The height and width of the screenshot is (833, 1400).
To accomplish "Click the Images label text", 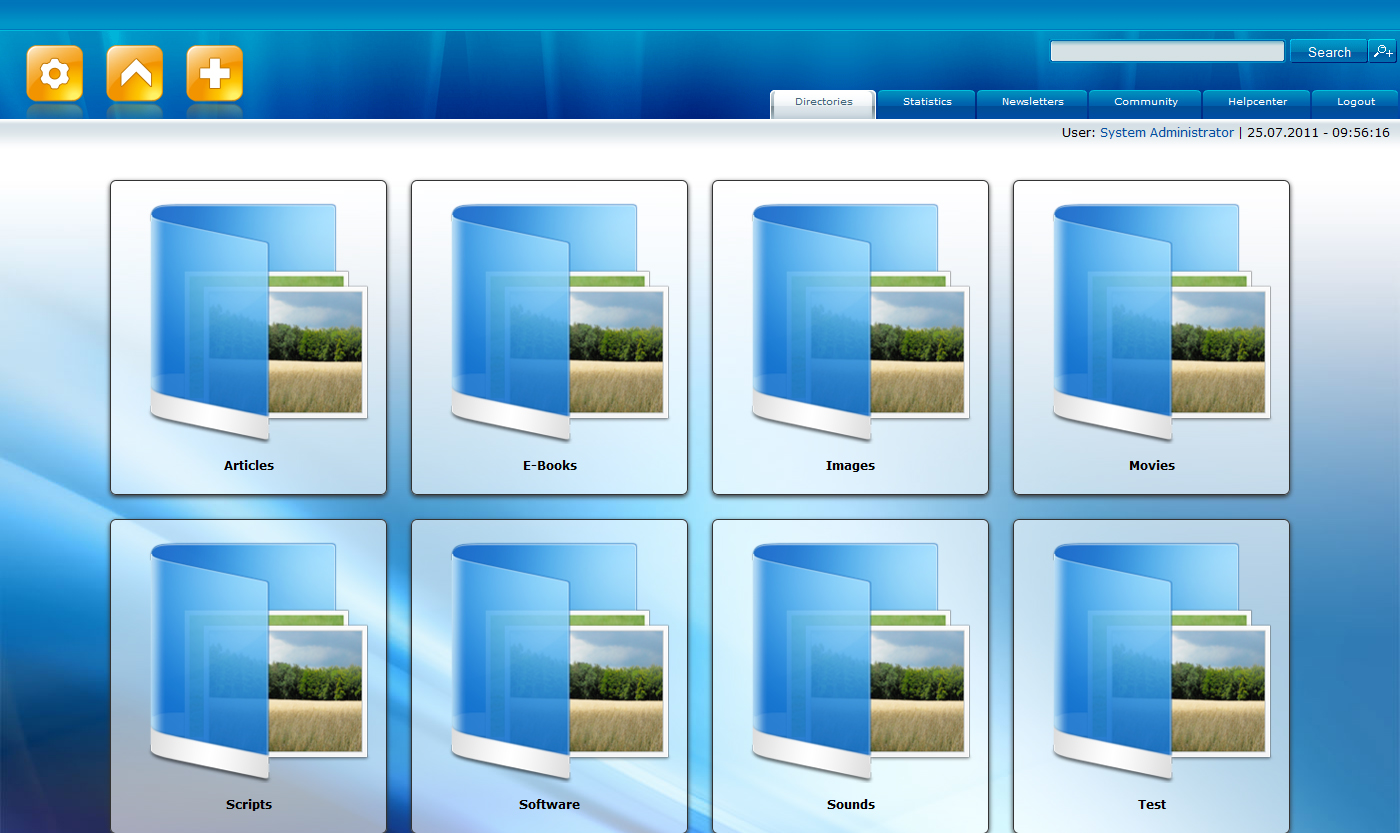I will 851,465.
